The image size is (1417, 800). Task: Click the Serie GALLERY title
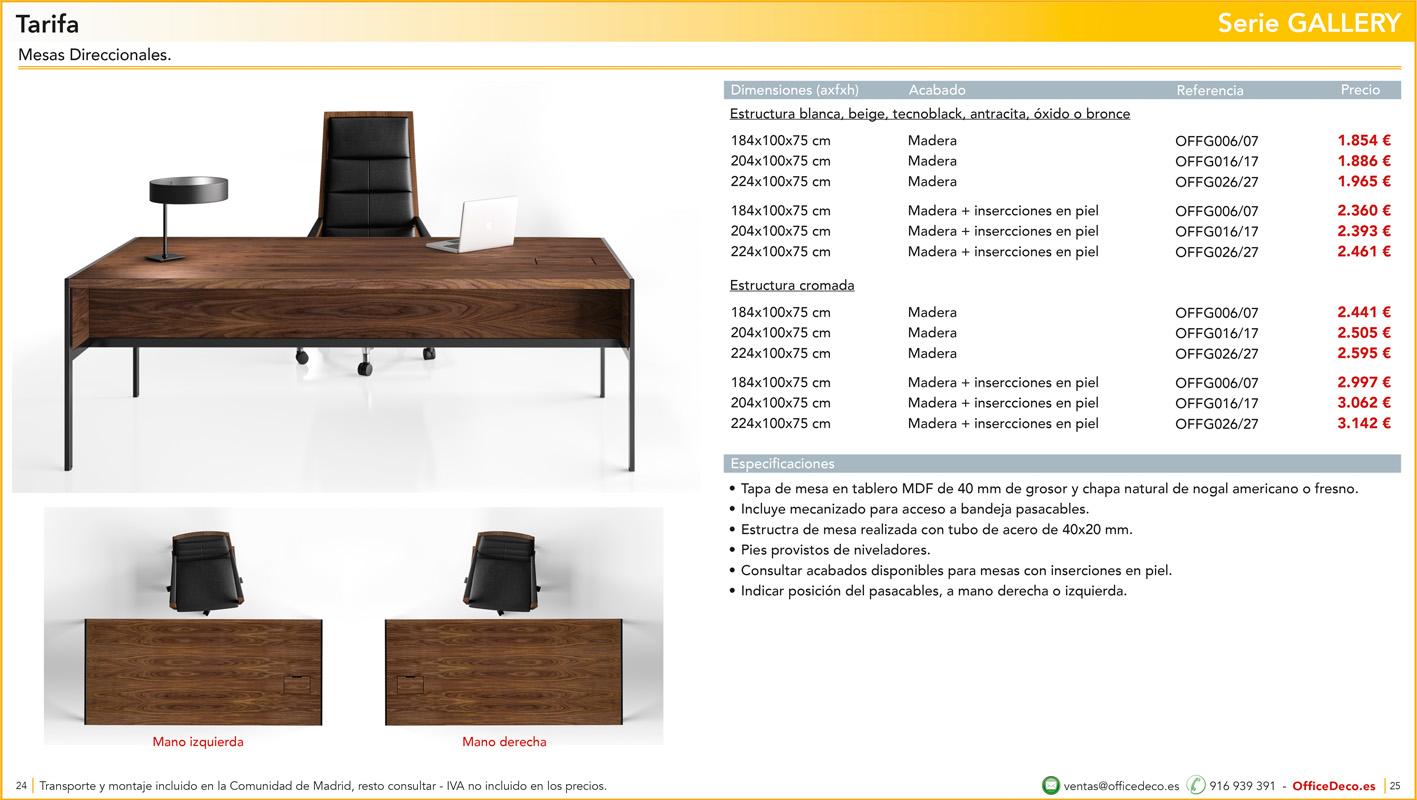click(x=1309, y=23)
